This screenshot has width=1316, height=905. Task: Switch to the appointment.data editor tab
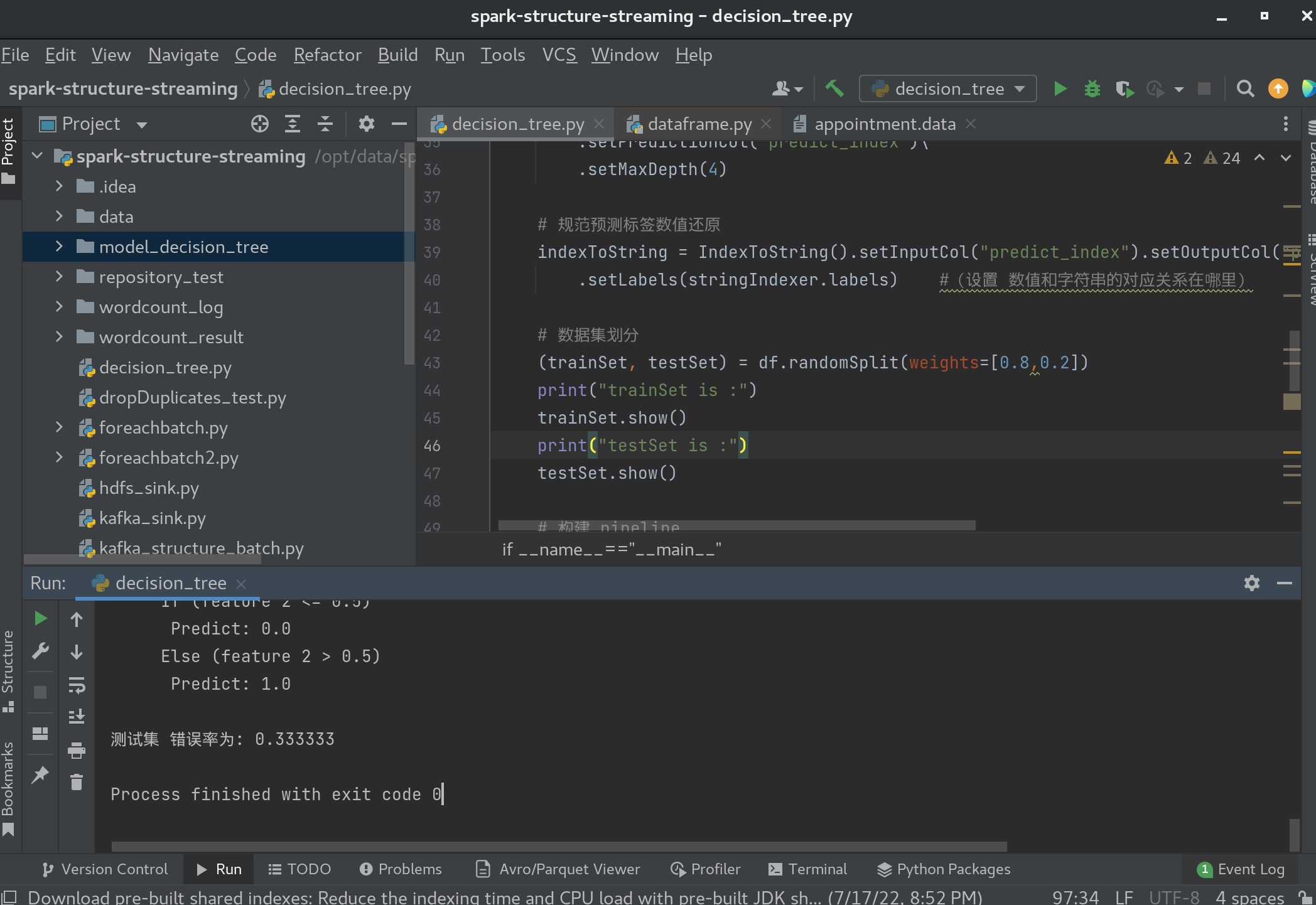[885, 124]
